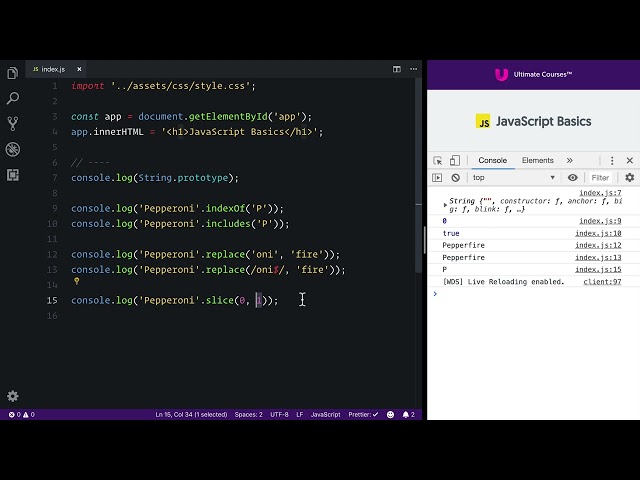This screenshot has height=480, width=640.
Task: Switch to the Elements tab
Action: click(538, 160)
